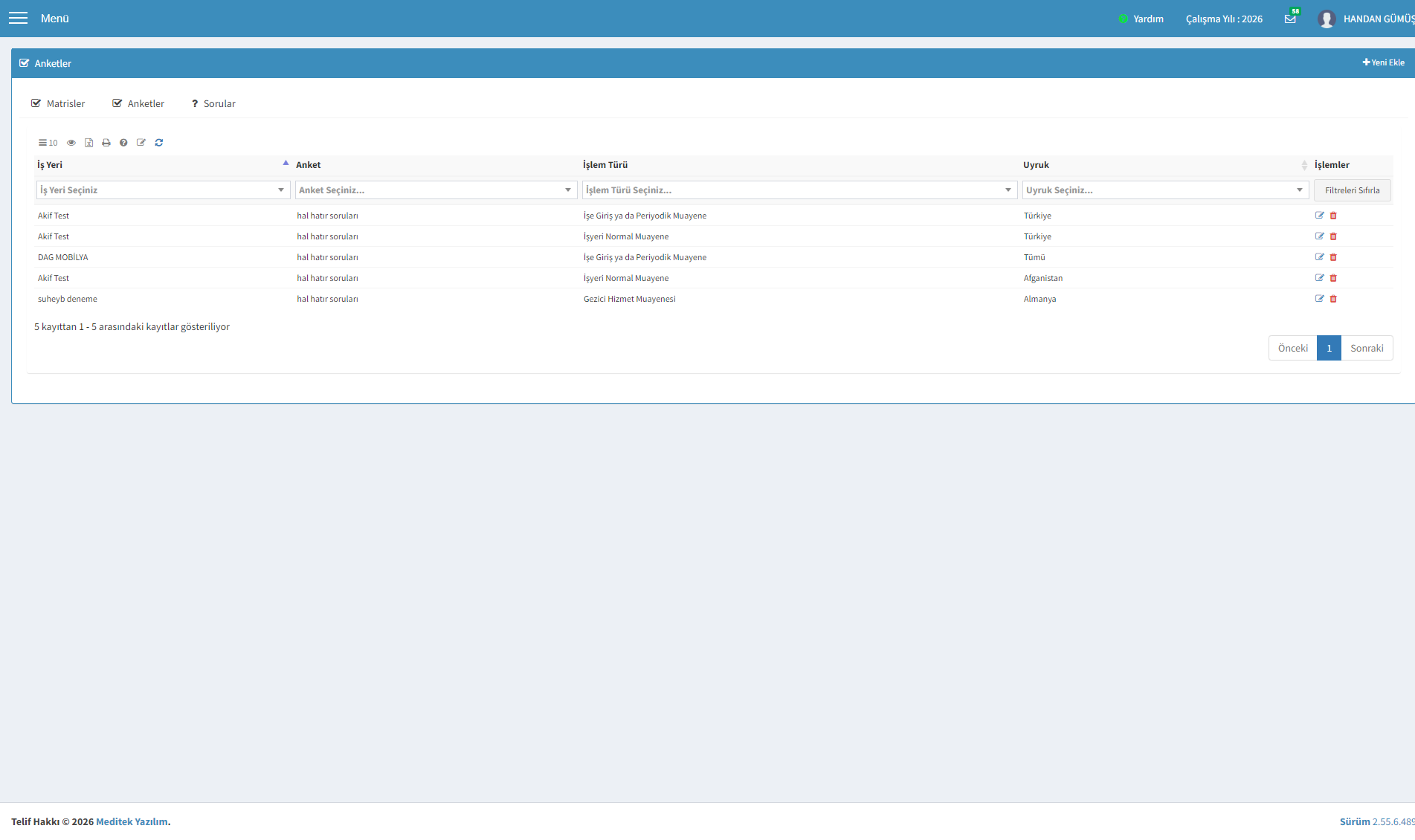Edit the DAG MOBİLYA row

click(1320, 257)
